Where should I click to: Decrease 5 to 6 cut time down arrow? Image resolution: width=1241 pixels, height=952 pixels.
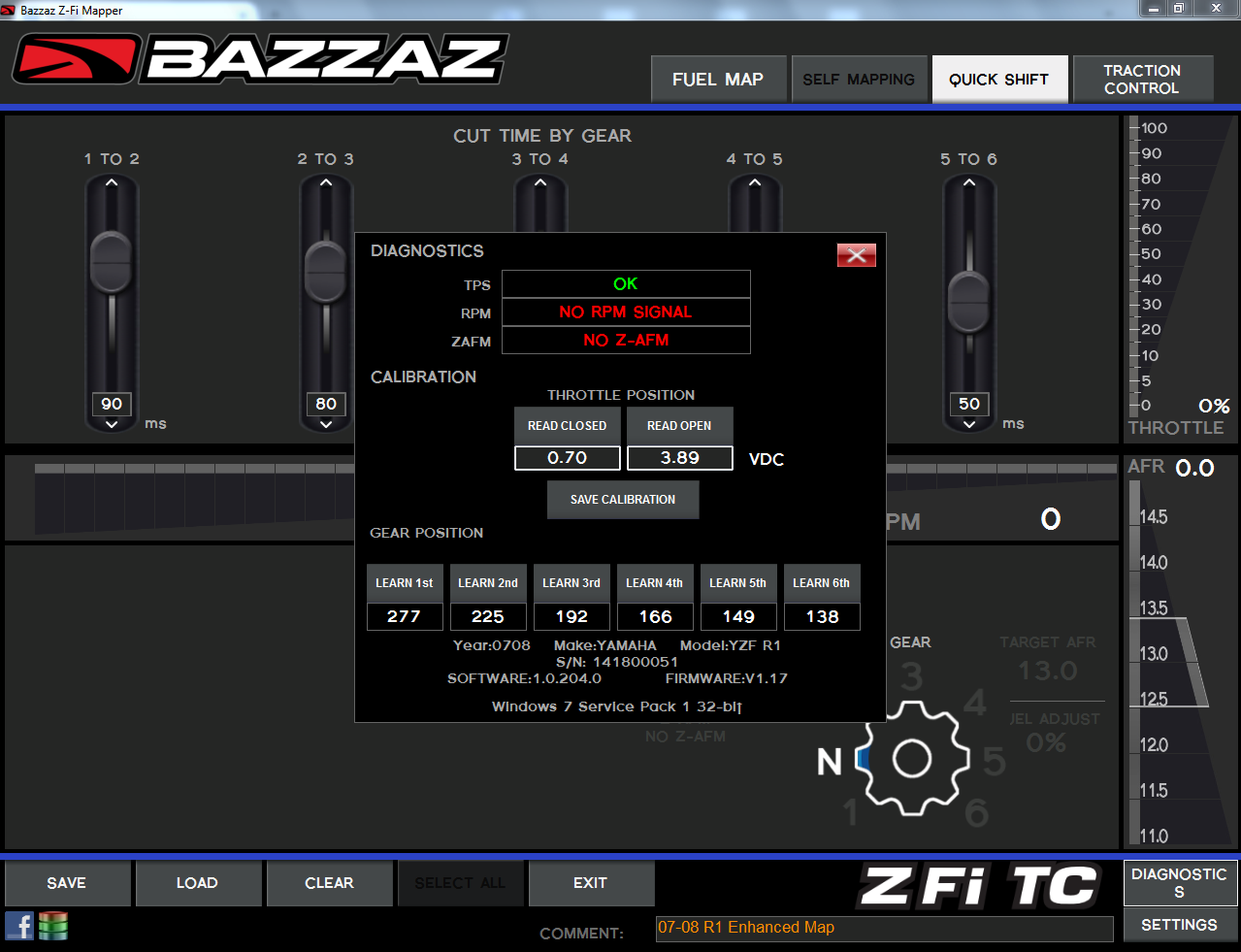pyautogui.click(x=968, y=424)
